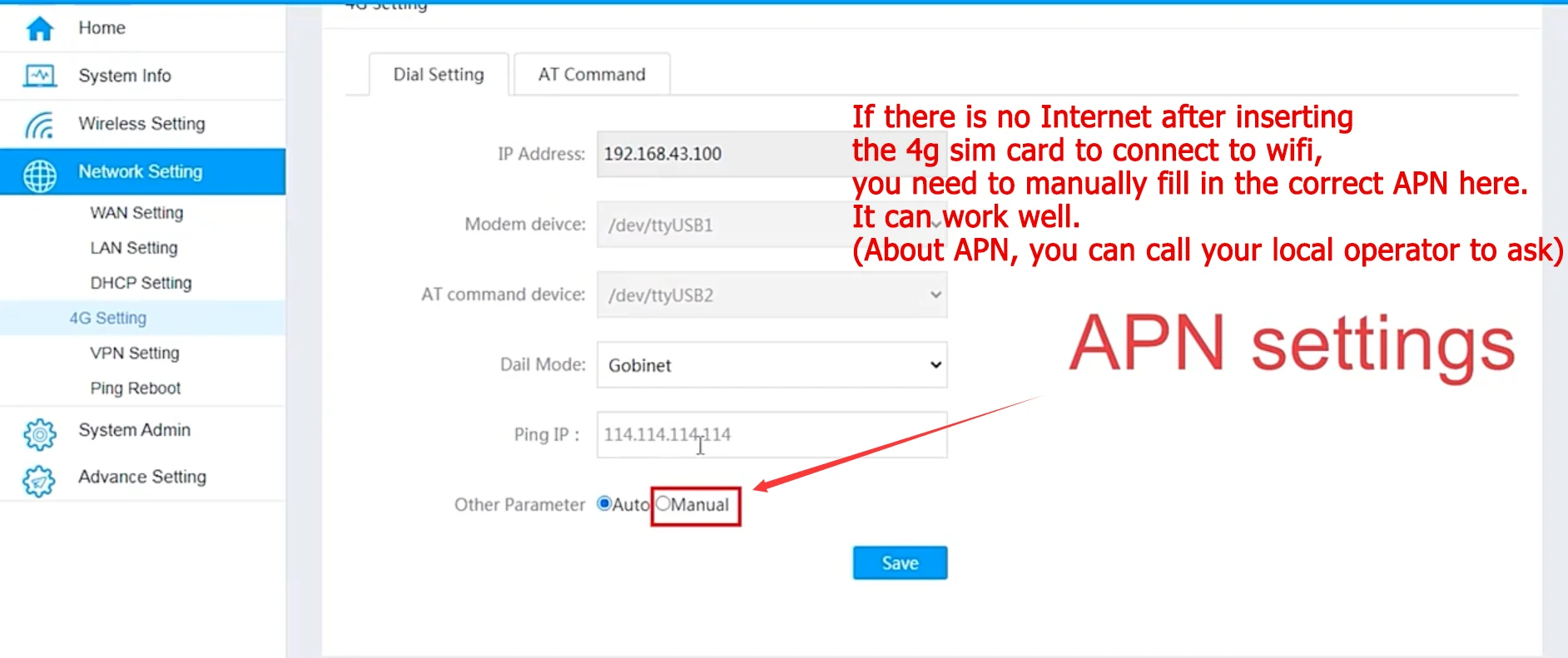Screen dimensions: 1568x658
Task: Click the Advance Setting gear icon
Action: tap(39, 481)
